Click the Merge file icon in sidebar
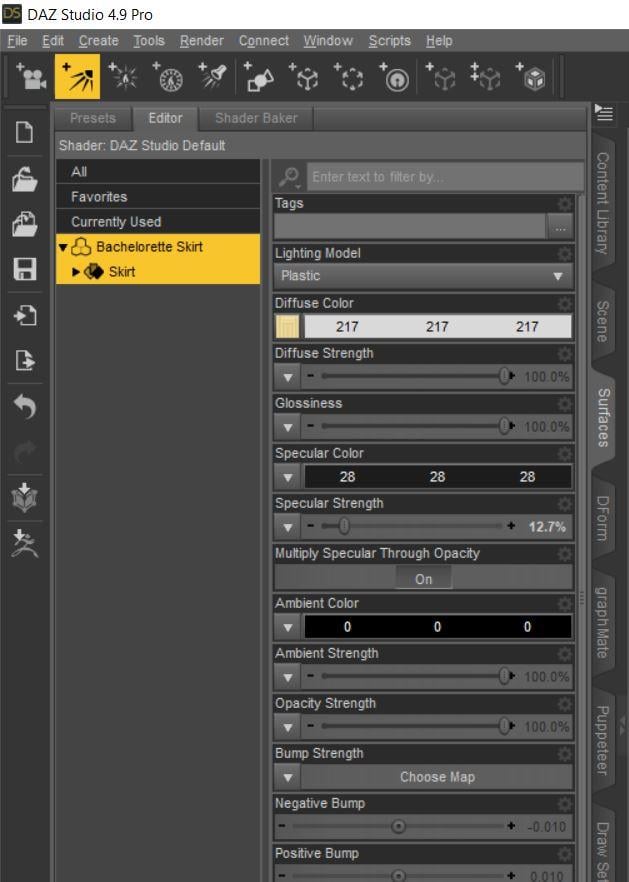Viewport: 629px width, 882px height. (25, 224)
